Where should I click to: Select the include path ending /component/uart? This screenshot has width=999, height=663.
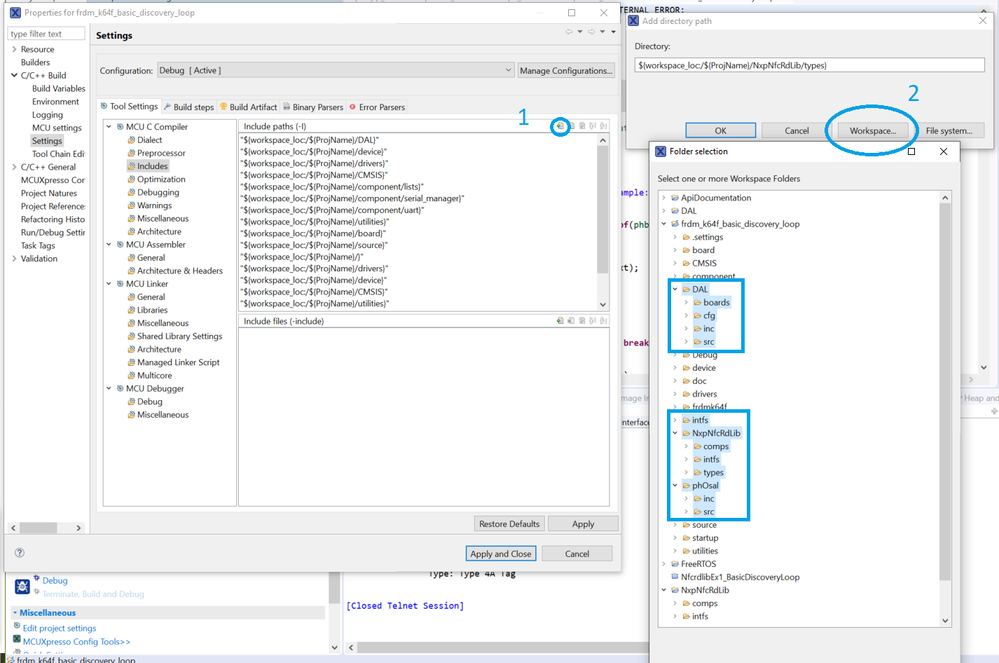pyautogui.click(x=332, y=210)
